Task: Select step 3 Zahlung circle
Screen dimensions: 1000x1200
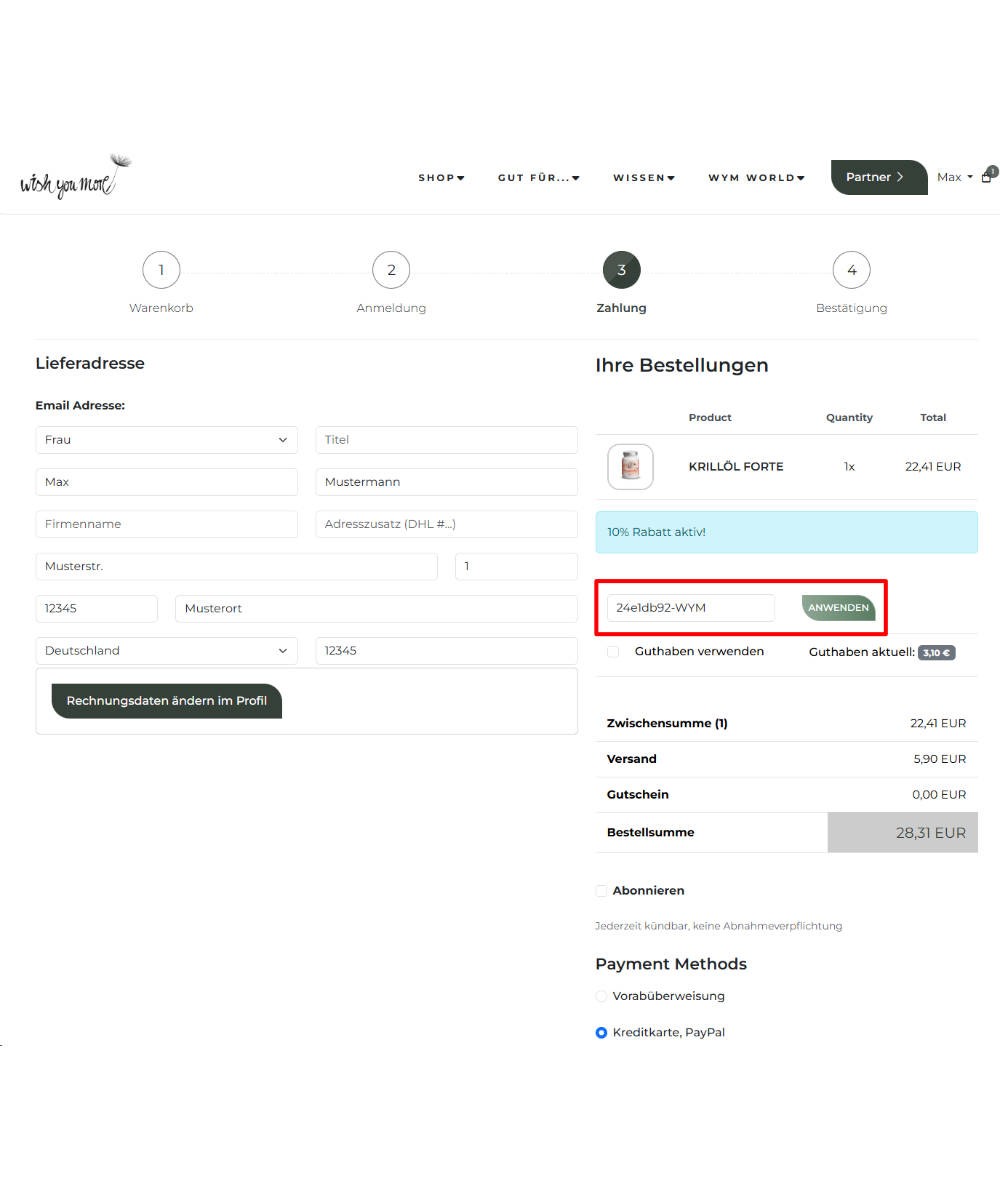Action: [x=621, y=270]
